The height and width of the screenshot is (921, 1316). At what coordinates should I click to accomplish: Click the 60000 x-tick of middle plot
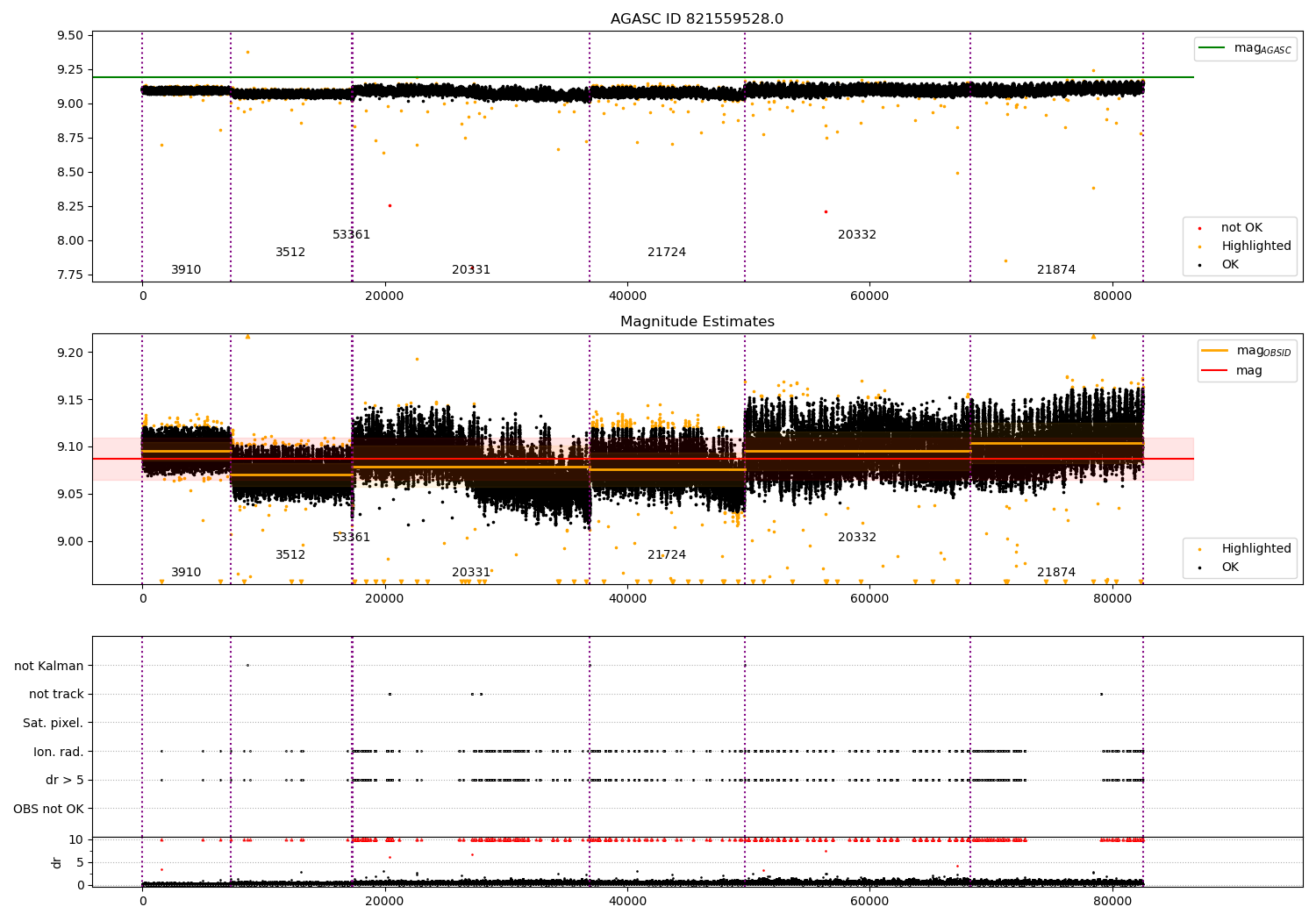coord(869,599)
